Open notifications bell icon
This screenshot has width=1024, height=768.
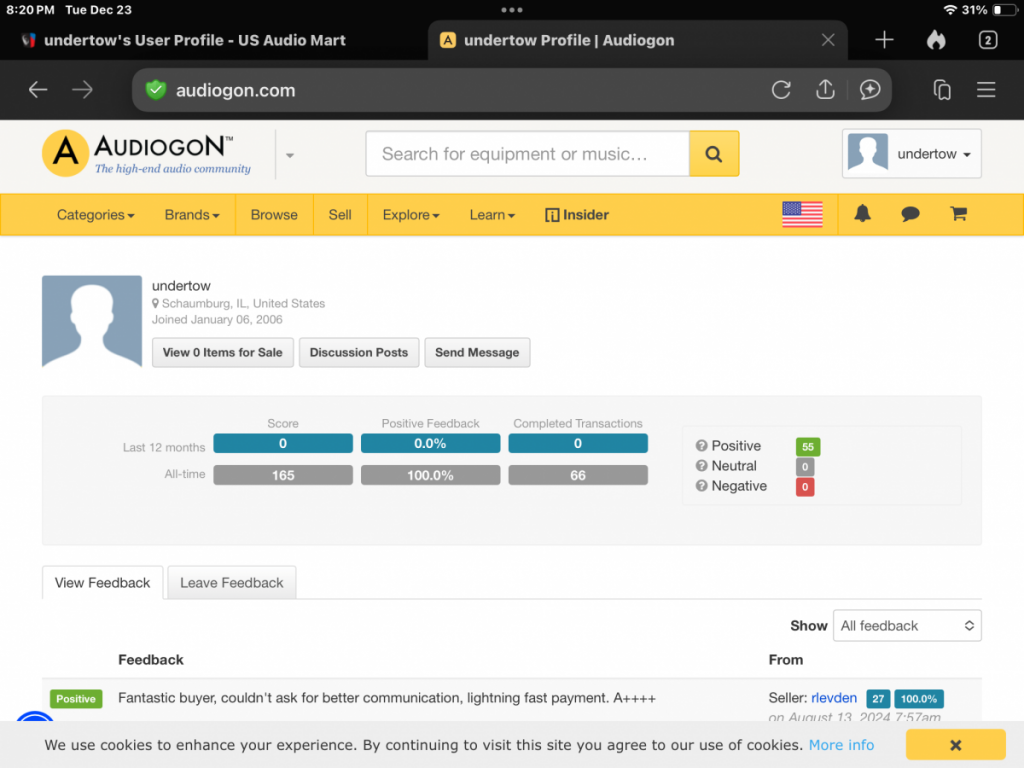click(x=862, y=214)
